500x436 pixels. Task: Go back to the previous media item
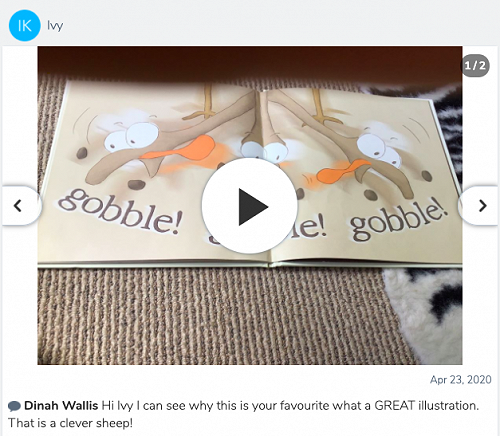(19, 206)
